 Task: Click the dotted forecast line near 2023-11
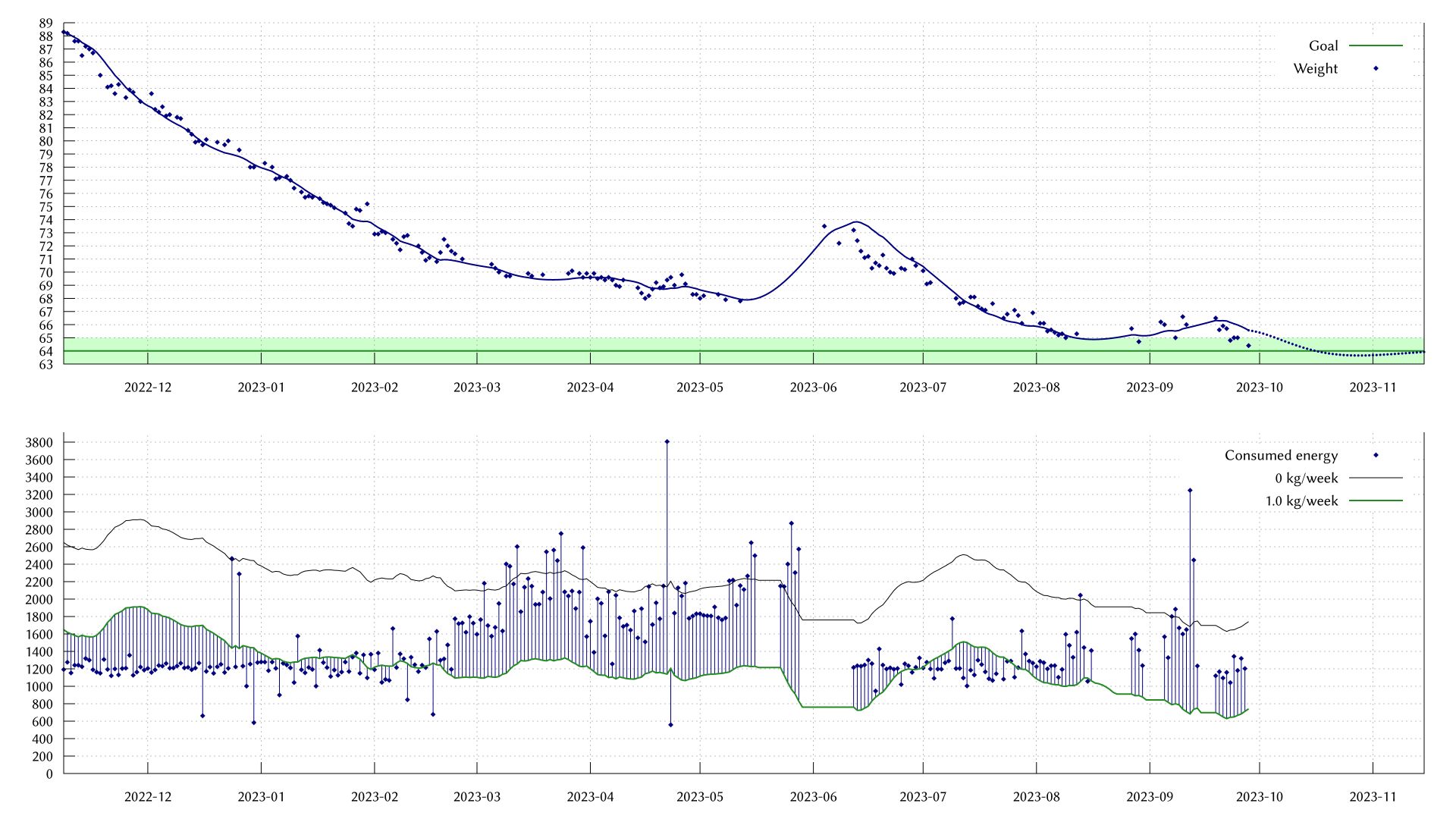(x=1373, y=353)
